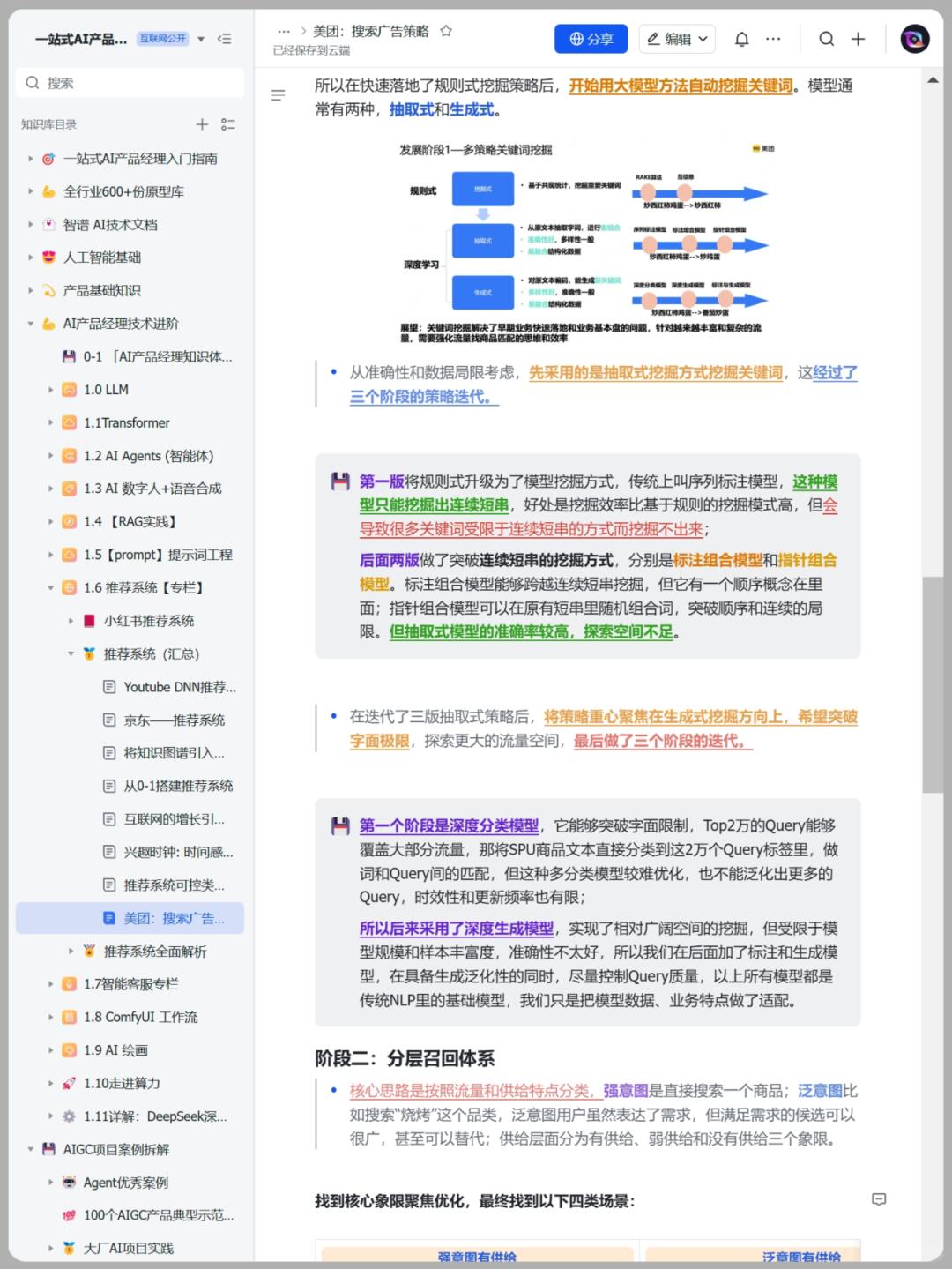Open the 将知识图谱引入 document

pos(174,753)
